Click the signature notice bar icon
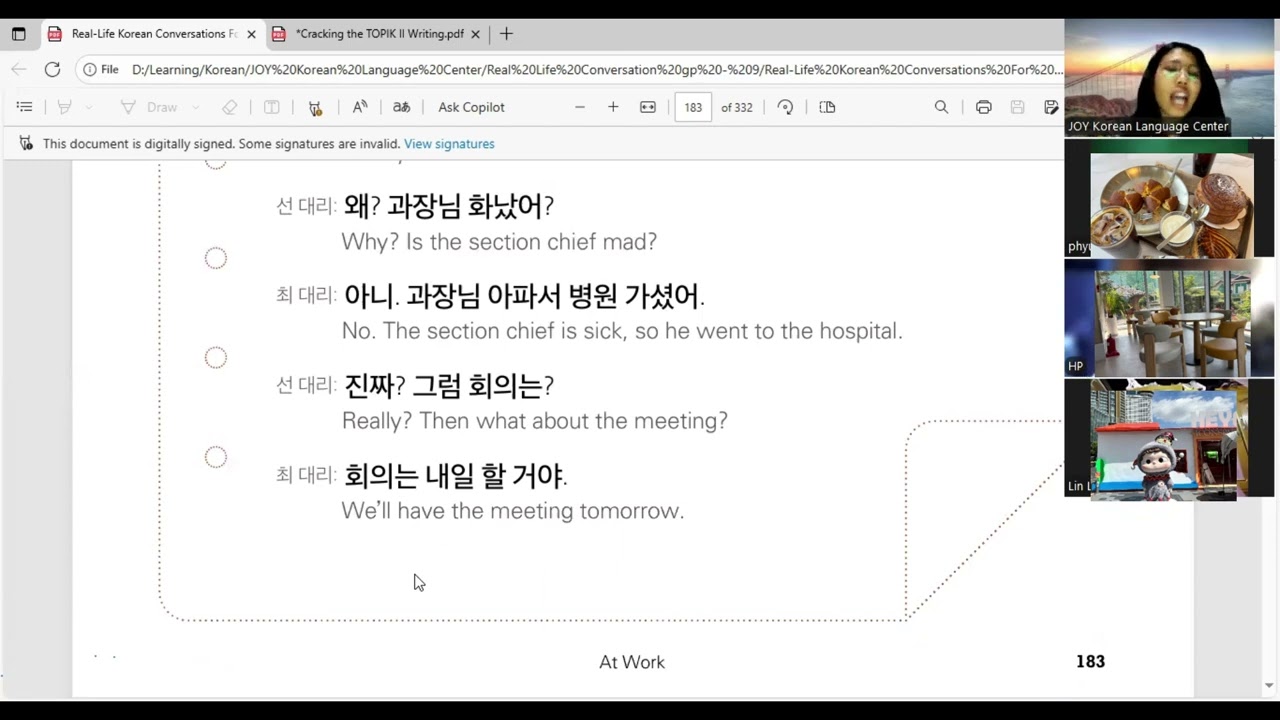Screen dimensions: 1280x720 [26, 144]
